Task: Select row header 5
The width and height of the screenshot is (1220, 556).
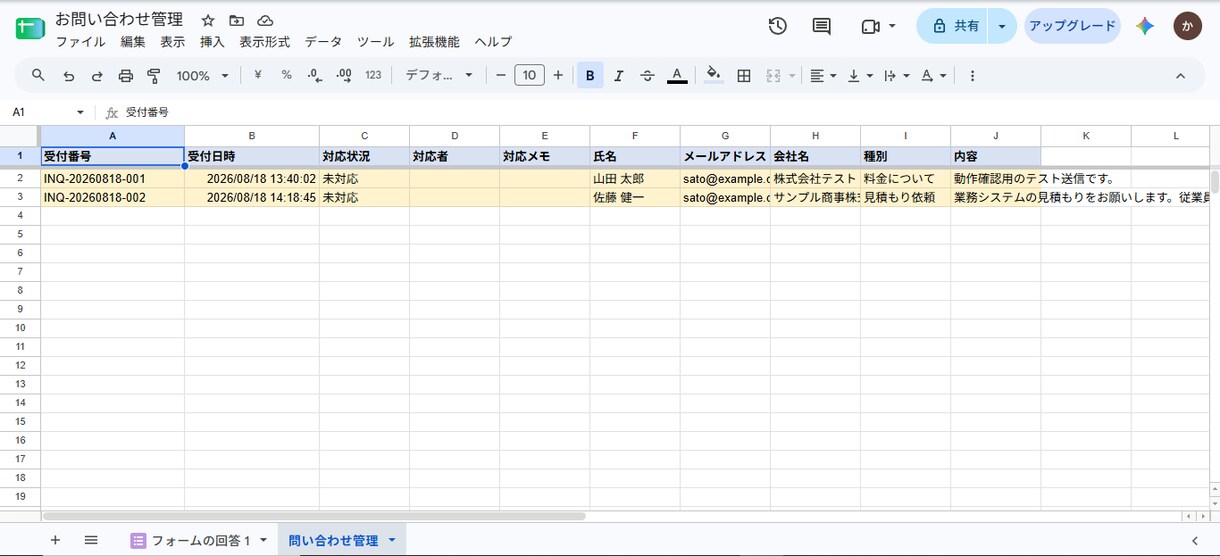Action: tap(20, 234)
